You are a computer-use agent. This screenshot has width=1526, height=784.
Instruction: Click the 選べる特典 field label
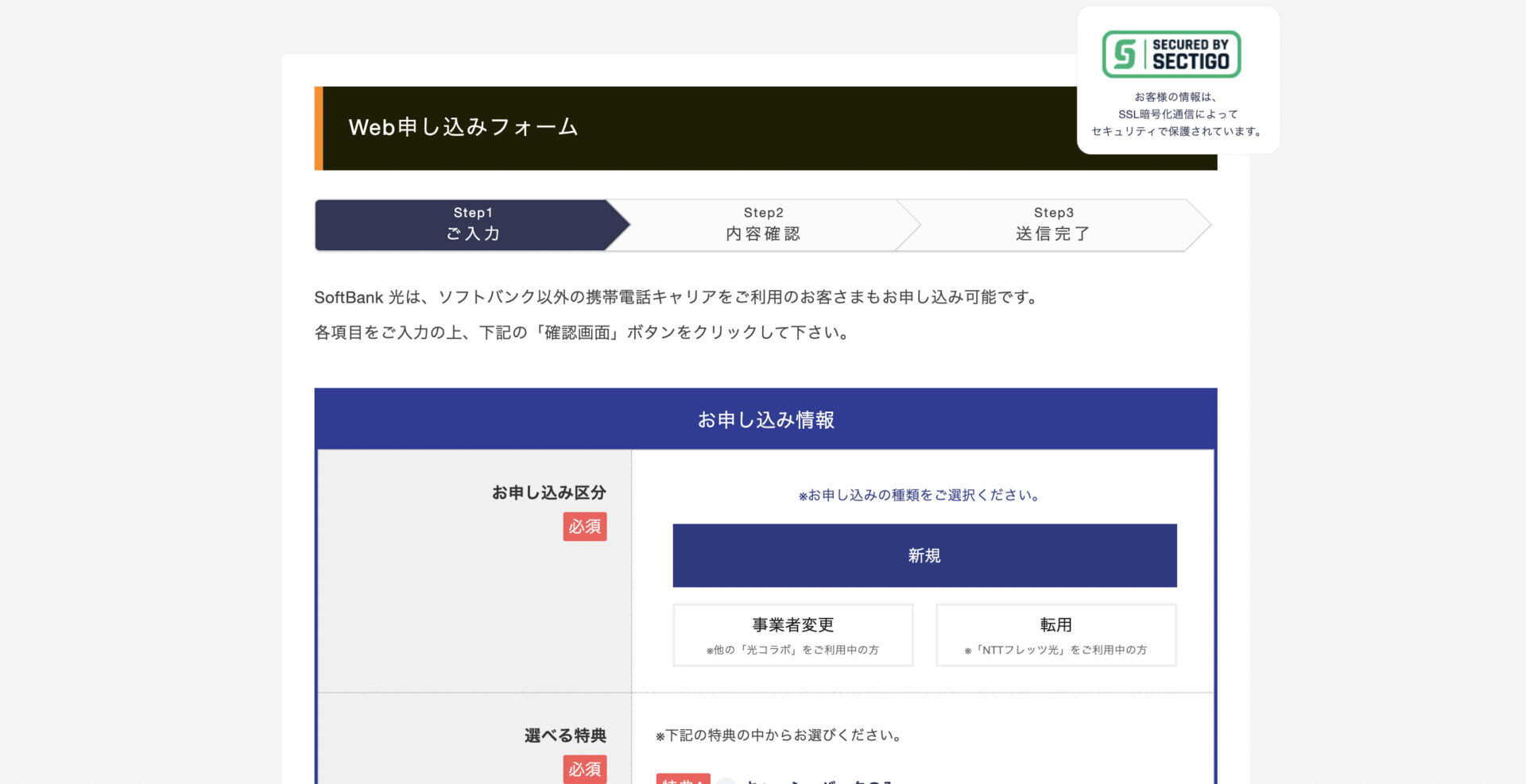pyautogui.click(x=565, y=736)
